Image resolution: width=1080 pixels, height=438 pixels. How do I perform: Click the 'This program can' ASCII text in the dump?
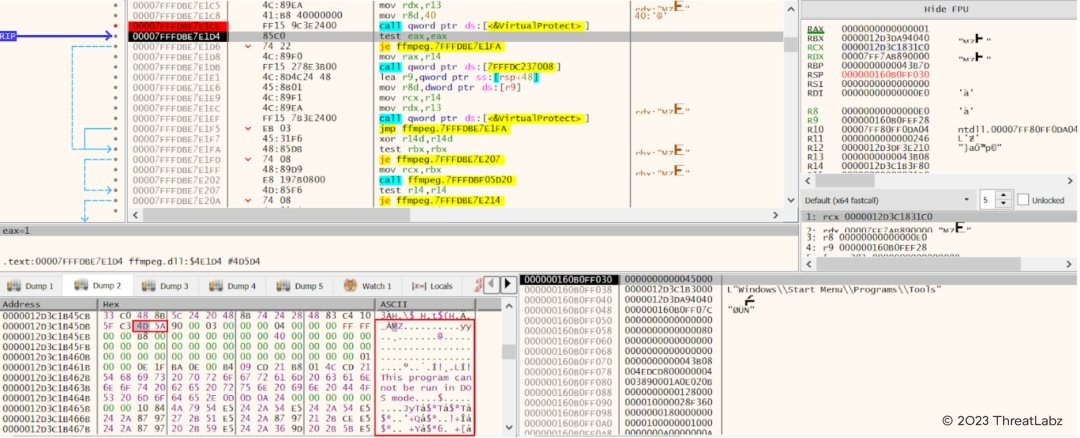coord(426,377)
